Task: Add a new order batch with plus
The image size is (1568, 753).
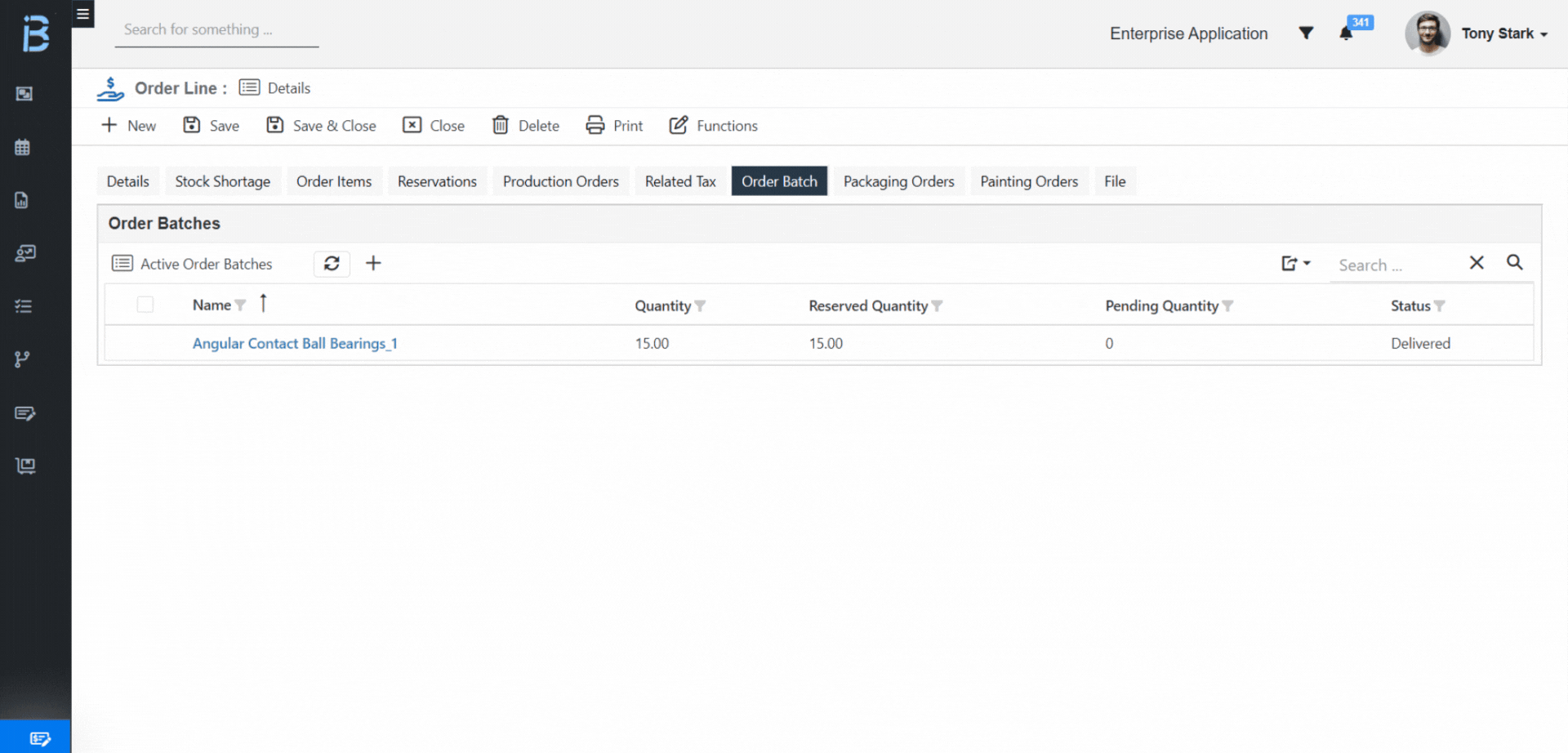Action: [373, 263]
